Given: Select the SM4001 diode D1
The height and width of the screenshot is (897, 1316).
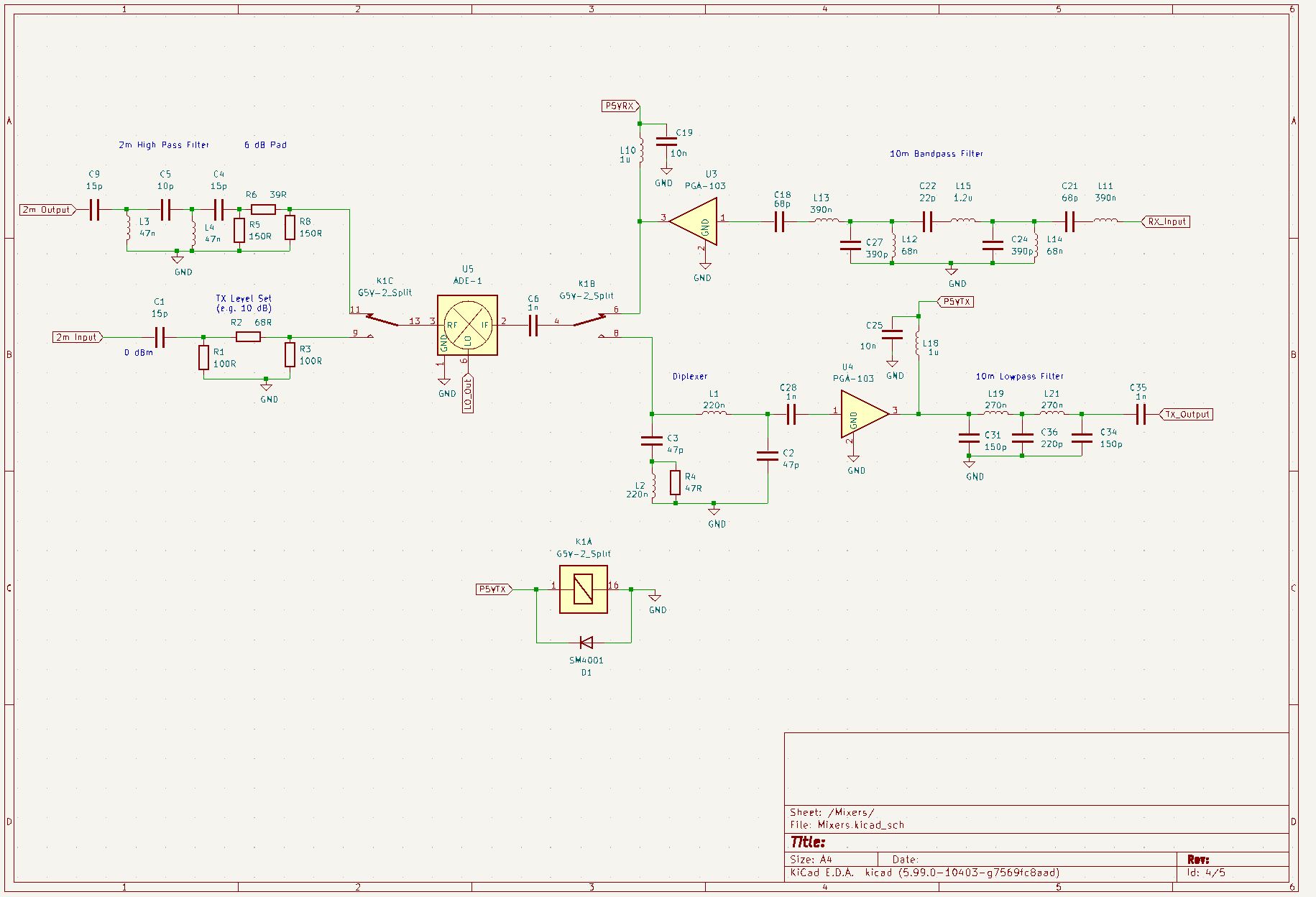Looking at the screenshot, I should (x=586, y=642).
